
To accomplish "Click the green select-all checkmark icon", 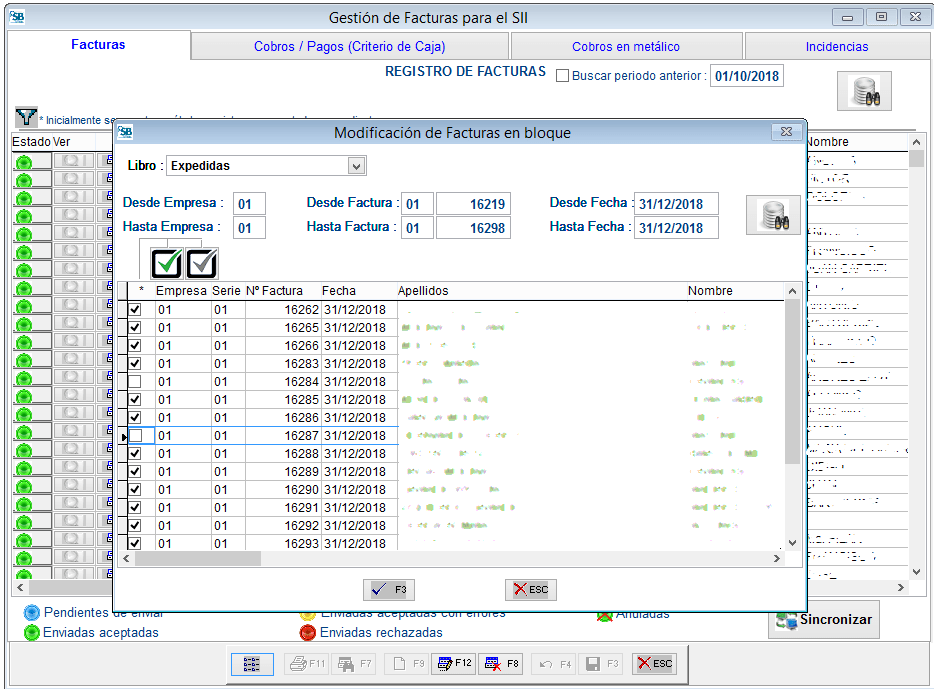I will click(x=166, y=263).
